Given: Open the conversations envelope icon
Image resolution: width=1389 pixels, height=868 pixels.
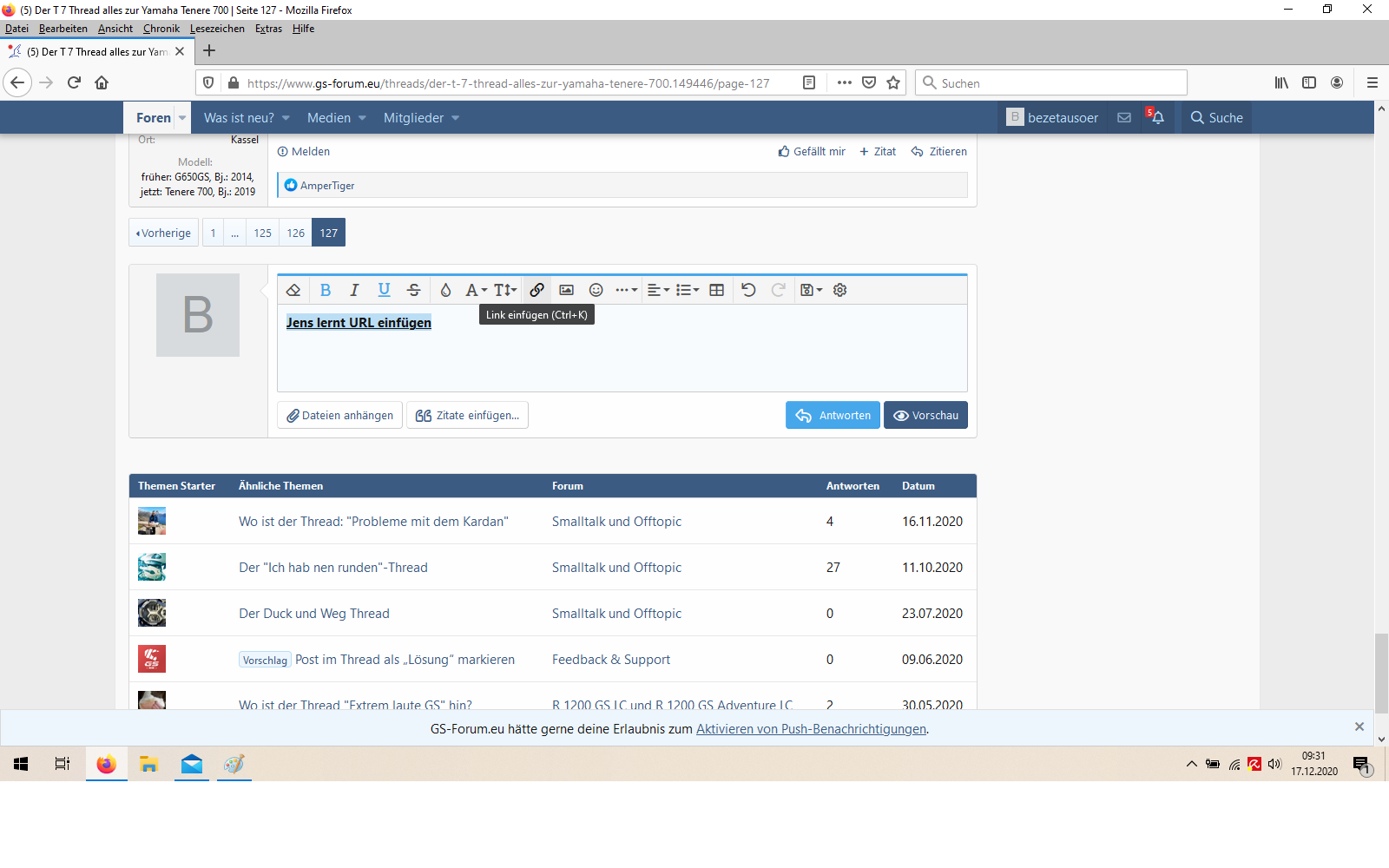Looking at the screenshot, I should [1124, 118].
